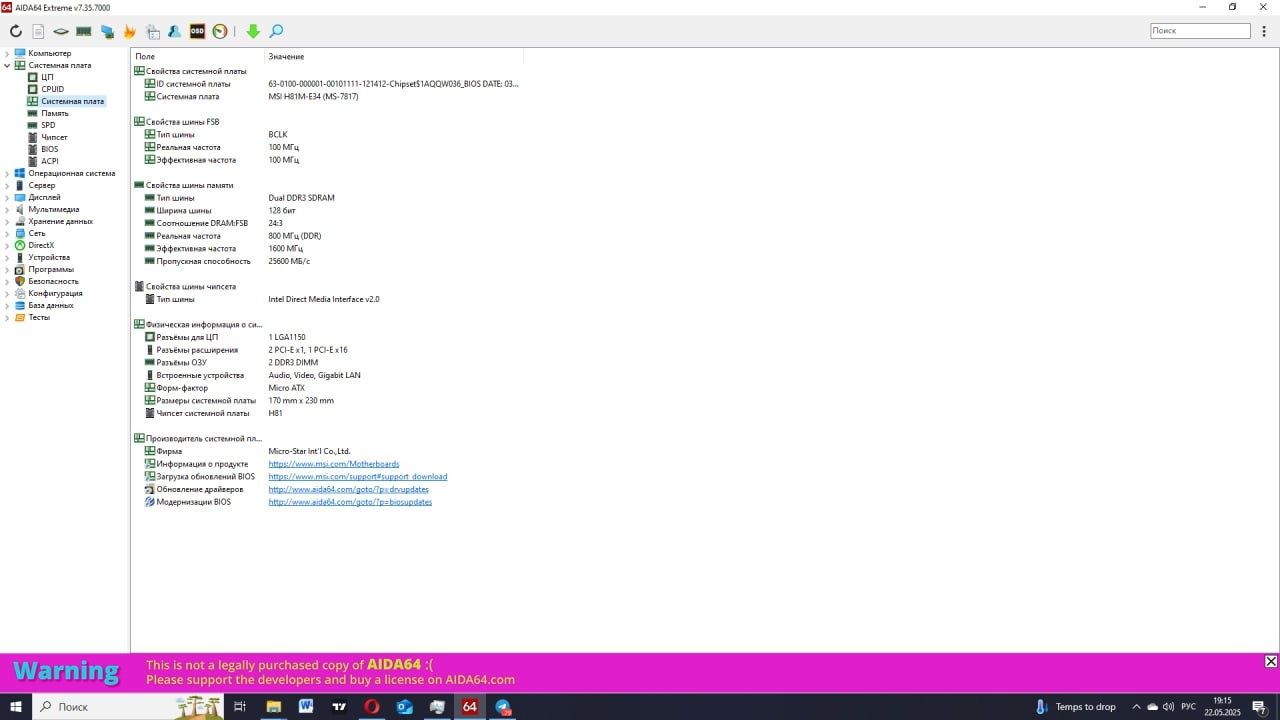The image size is (1280, 720).
Task: Expand the Компьютер tree node
Action: [7, 53]
